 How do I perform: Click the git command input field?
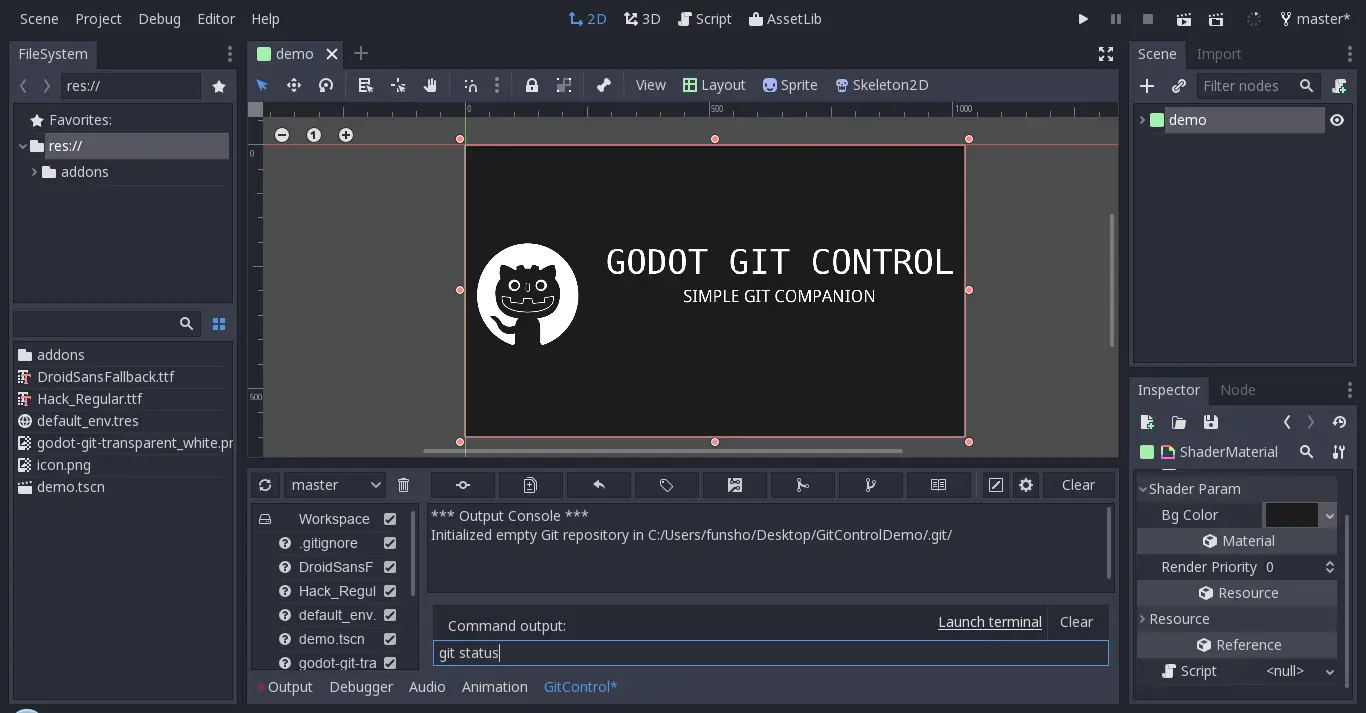(770, 653)
